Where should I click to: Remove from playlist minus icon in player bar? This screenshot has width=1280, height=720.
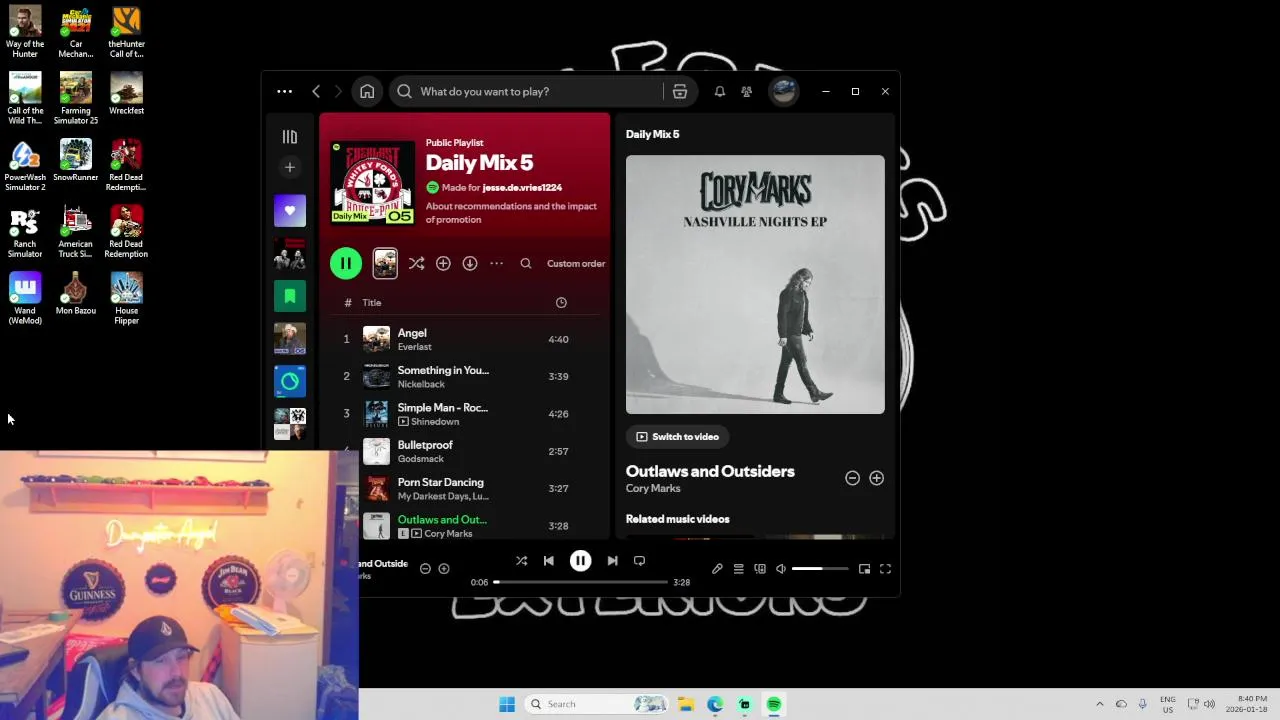pos(425,569)
